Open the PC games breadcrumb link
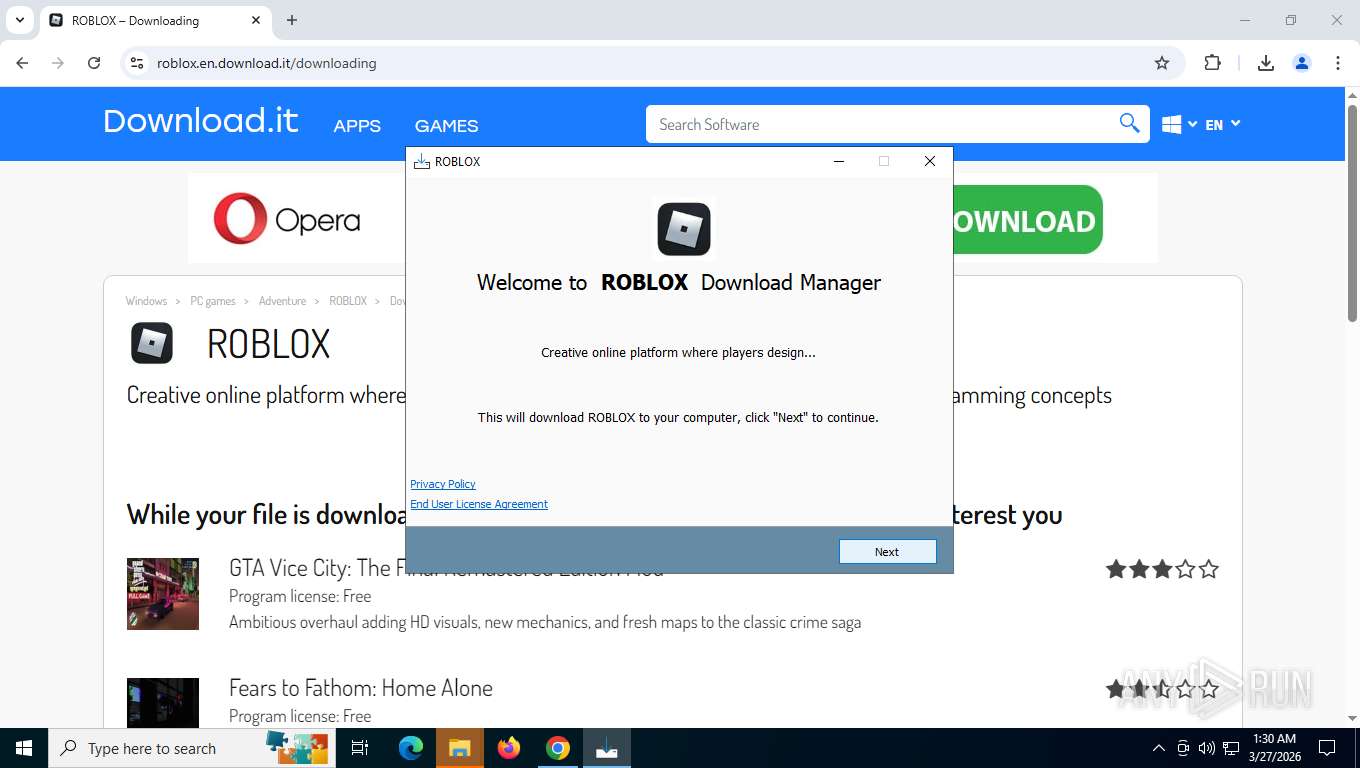The image size is (1360, 768). click(x=213, y=301)
